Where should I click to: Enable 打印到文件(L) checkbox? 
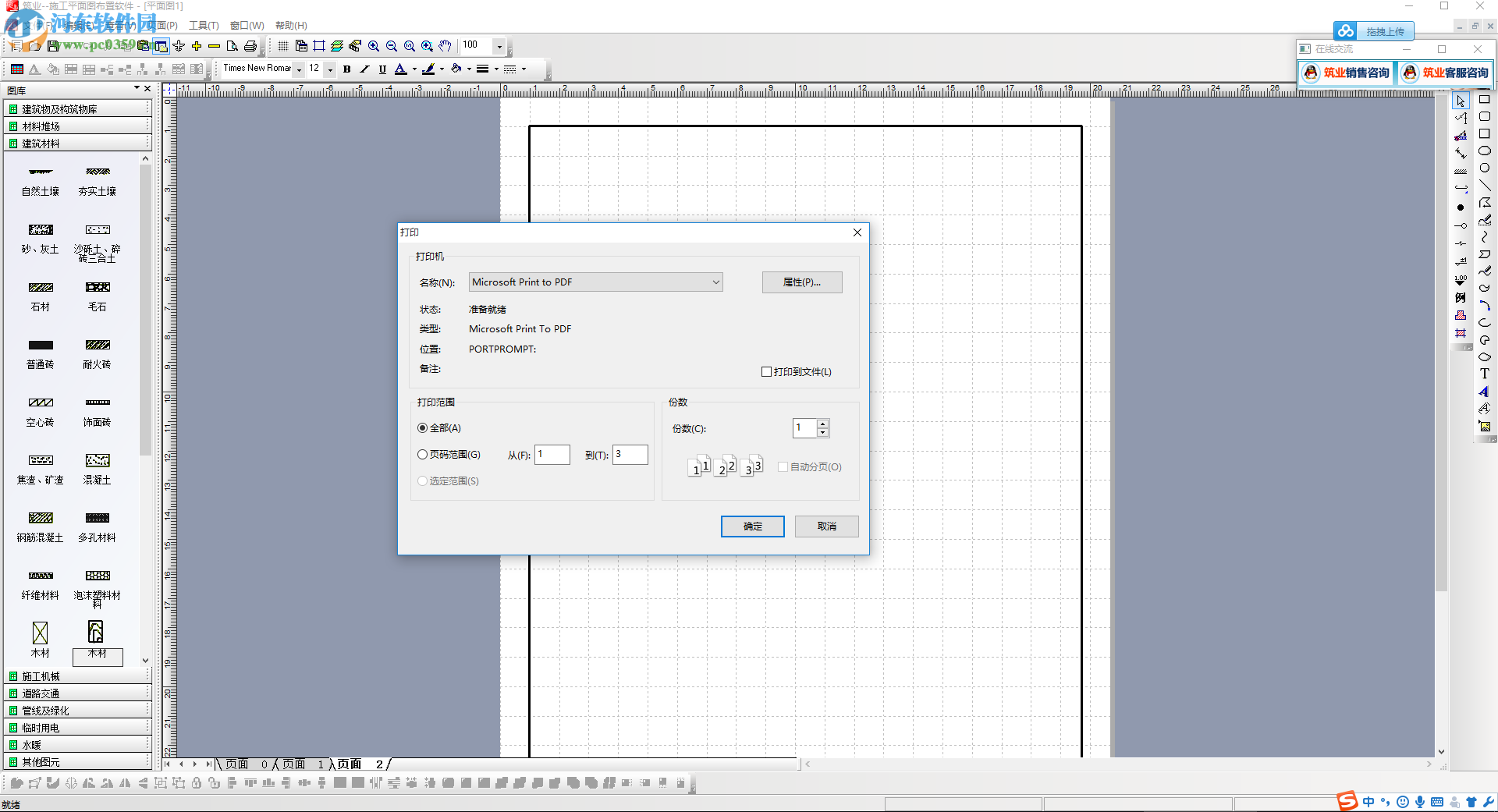coord(766,372)
